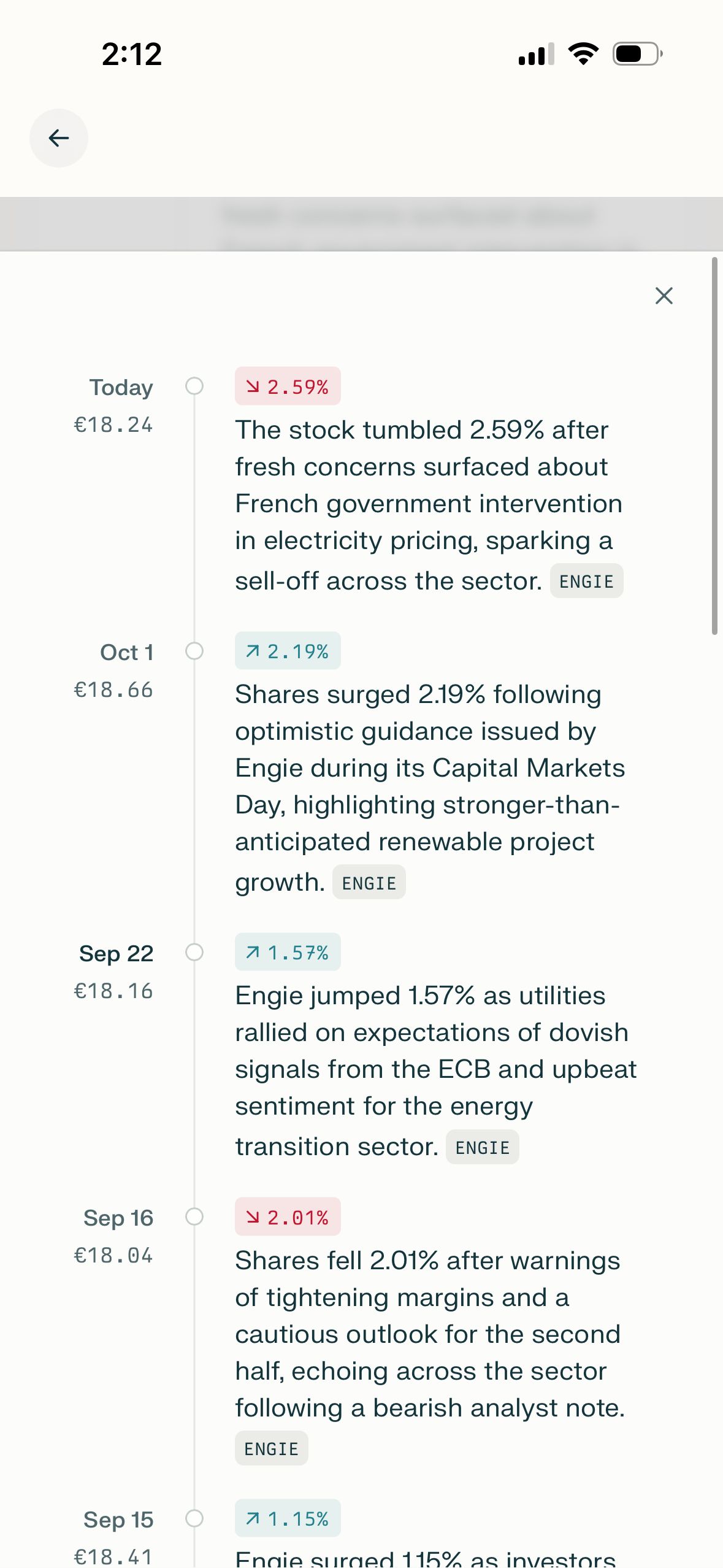Tap the red 2.59% decline badge
The height and width of the screenshot is (1568, 723).
click(x=288, y=386)
